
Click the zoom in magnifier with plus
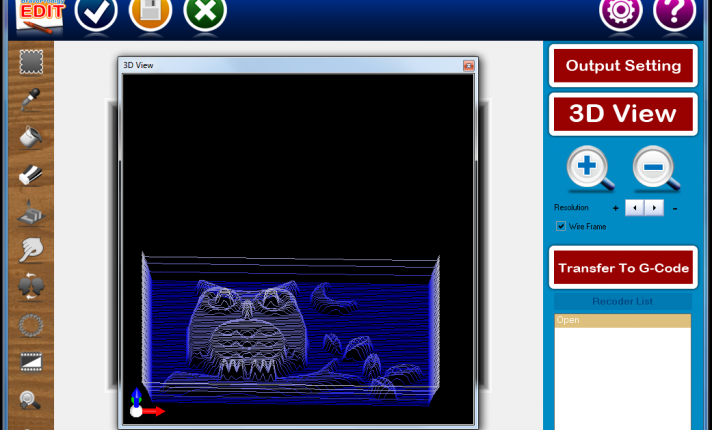[x=589, y=169]
